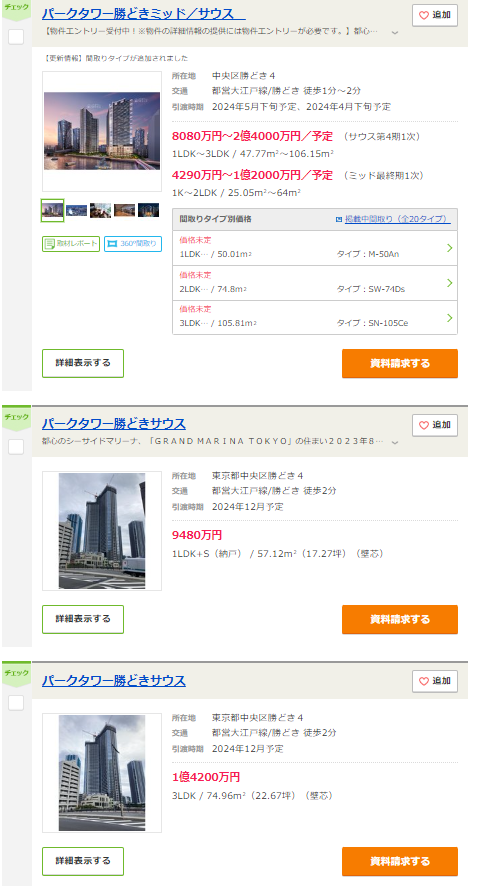
Task: Open the SN-105Ce 3LDK floor plan row
Action: pos(315,318)
